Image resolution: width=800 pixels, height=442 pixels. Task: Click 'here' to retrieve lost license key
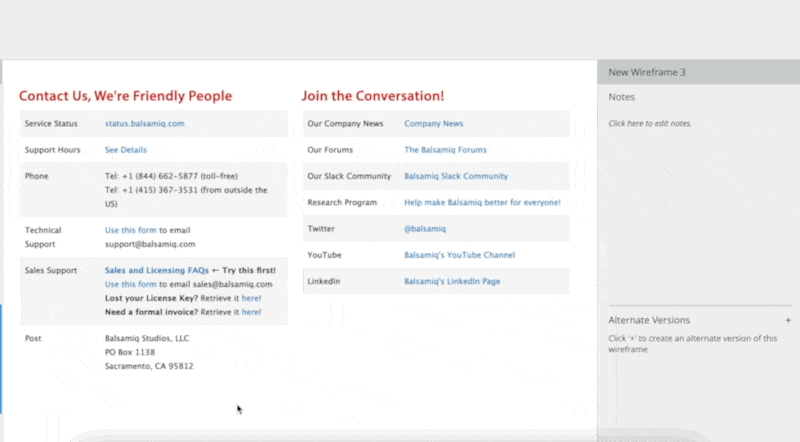pyautogui.click(x=251, y=298)
